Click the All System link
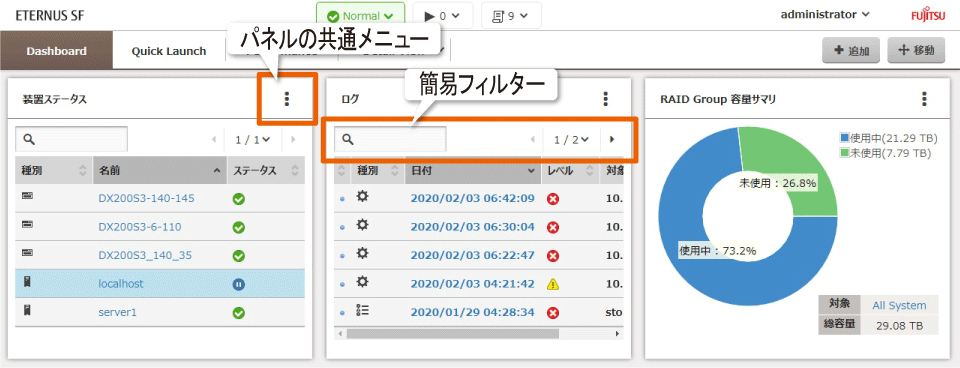This screenshot has height=368, width=960. tap(899, 306)
